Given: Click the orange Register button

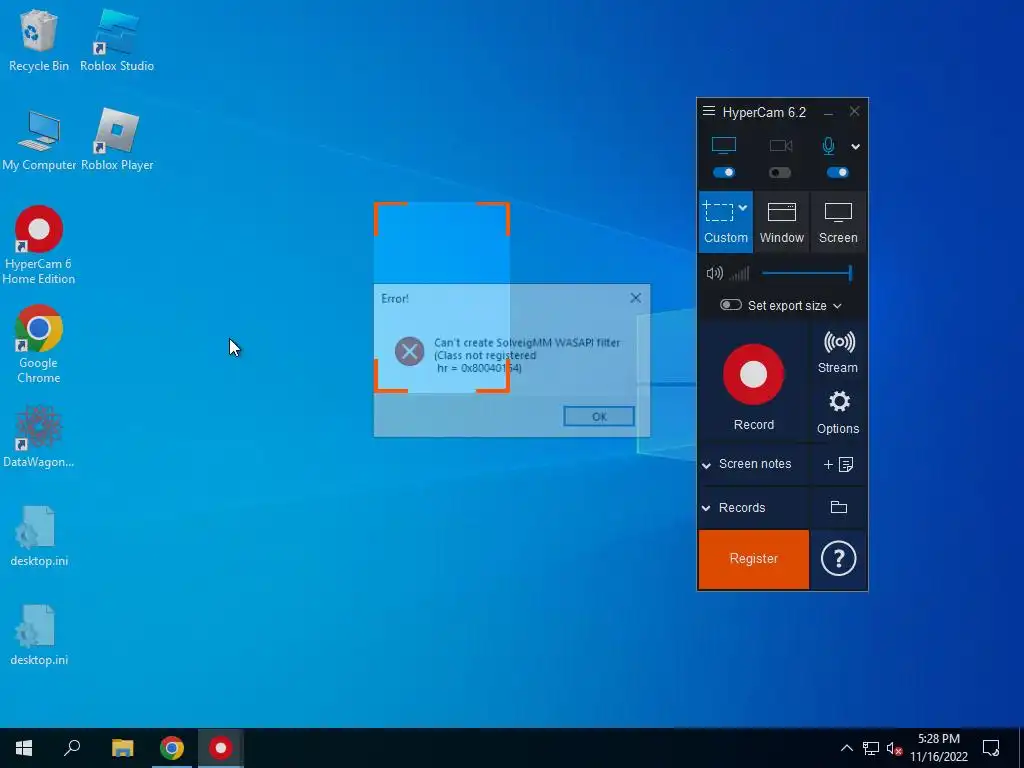Looking at the screenshot, I should tap(754, 559).
